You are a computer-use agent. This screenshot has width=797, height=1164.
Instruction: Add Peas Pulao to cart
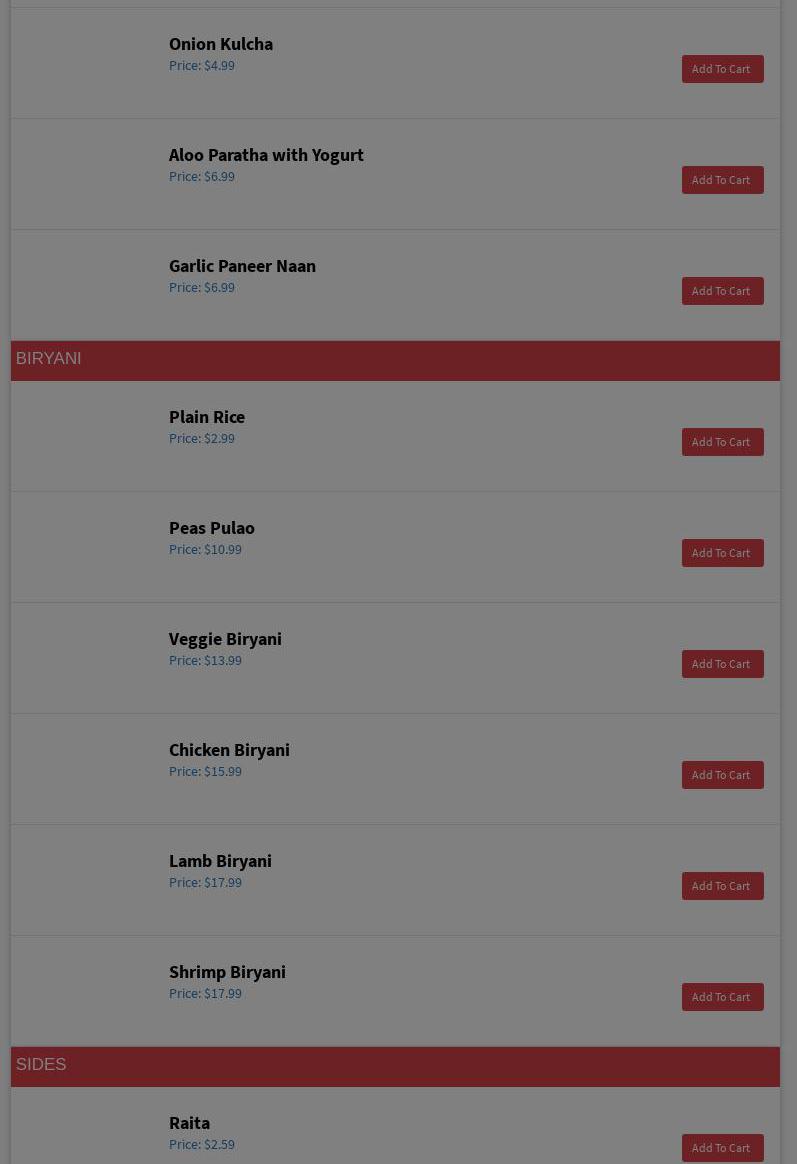(x=722, y=553)
